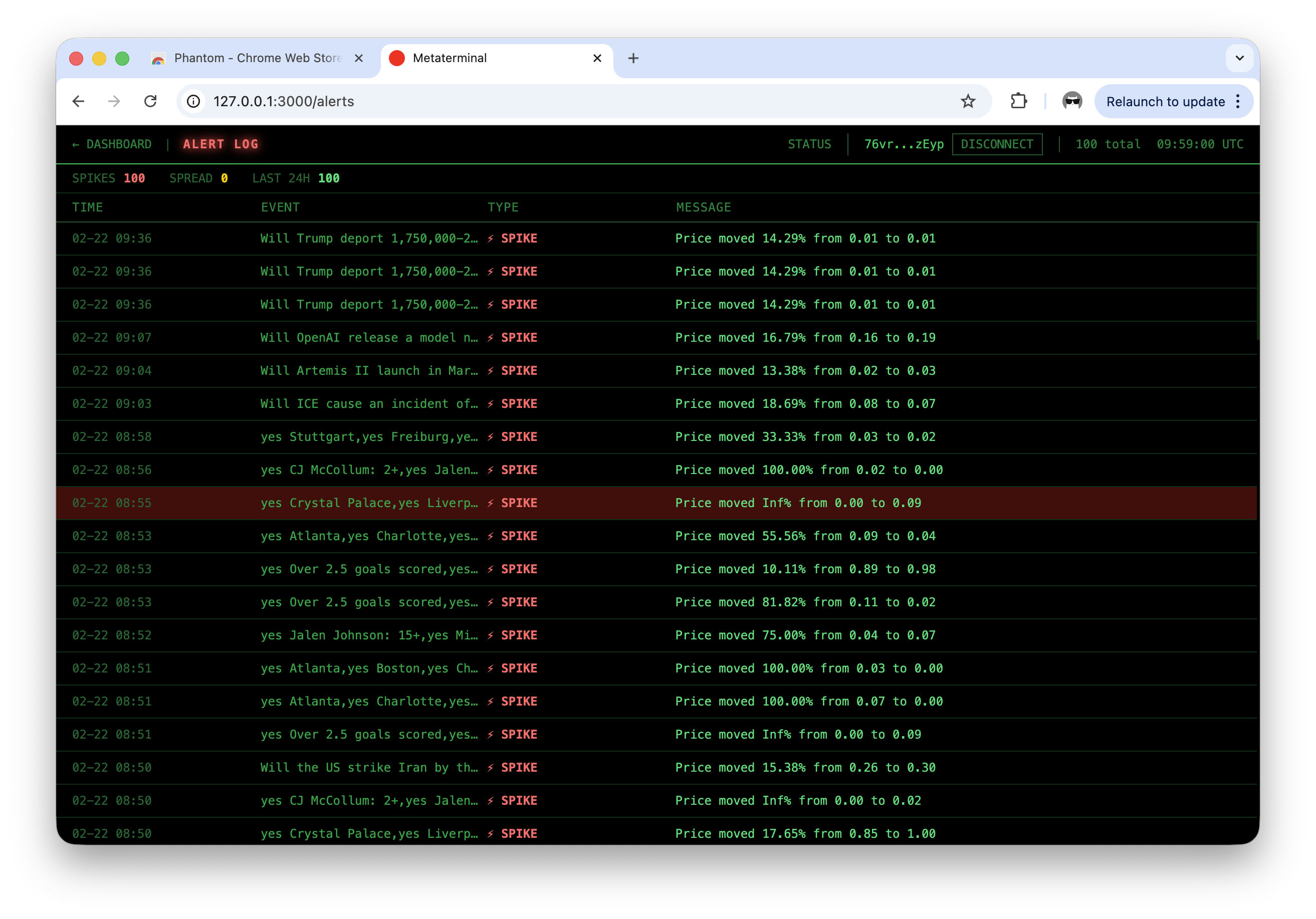The width and height of the screenshot is (1316, 919).
Task: Go back via the DASHBOARD link
Action: click(x=112, y=144)
